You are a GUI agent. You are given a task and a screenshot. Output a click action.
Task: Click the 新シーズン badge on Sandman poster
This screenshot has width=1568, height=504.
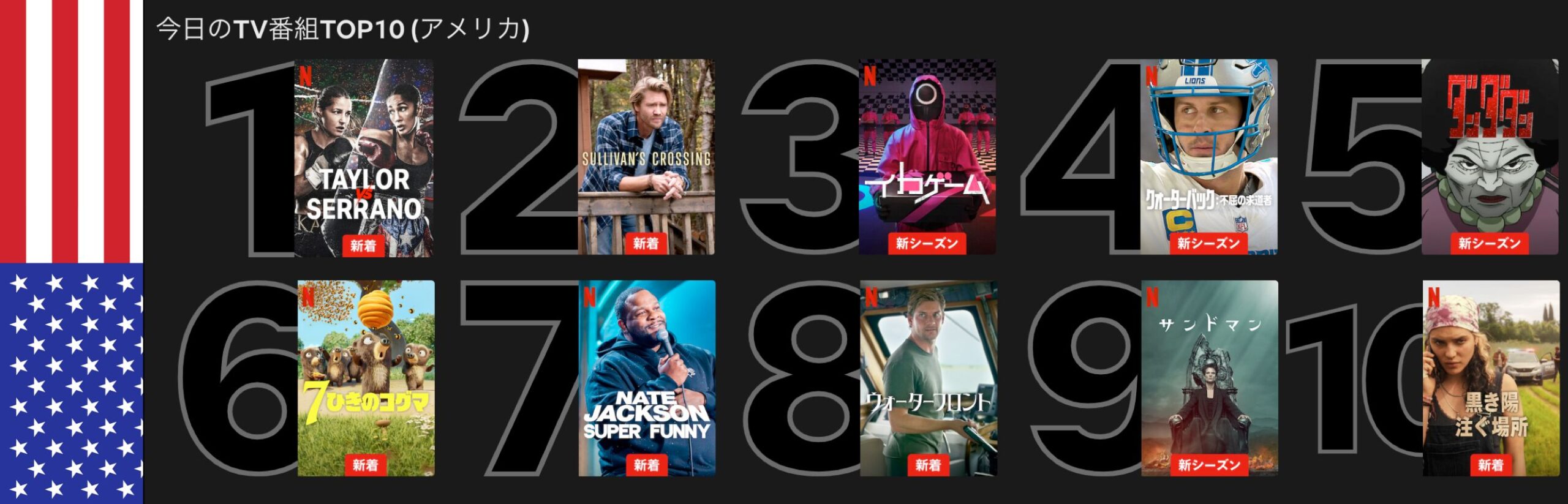point(1210,465)
